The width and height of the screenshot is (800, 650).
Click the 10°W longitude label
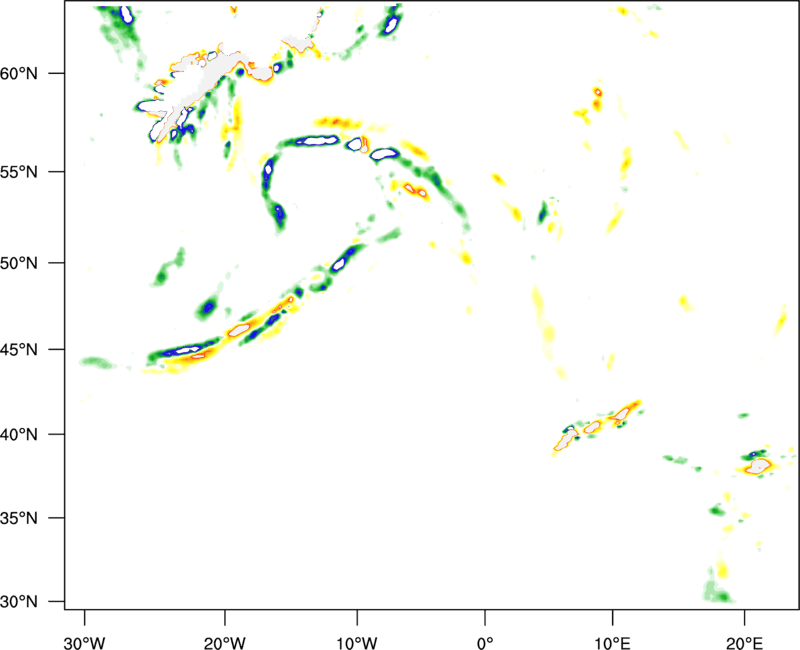tap(357, 643)
